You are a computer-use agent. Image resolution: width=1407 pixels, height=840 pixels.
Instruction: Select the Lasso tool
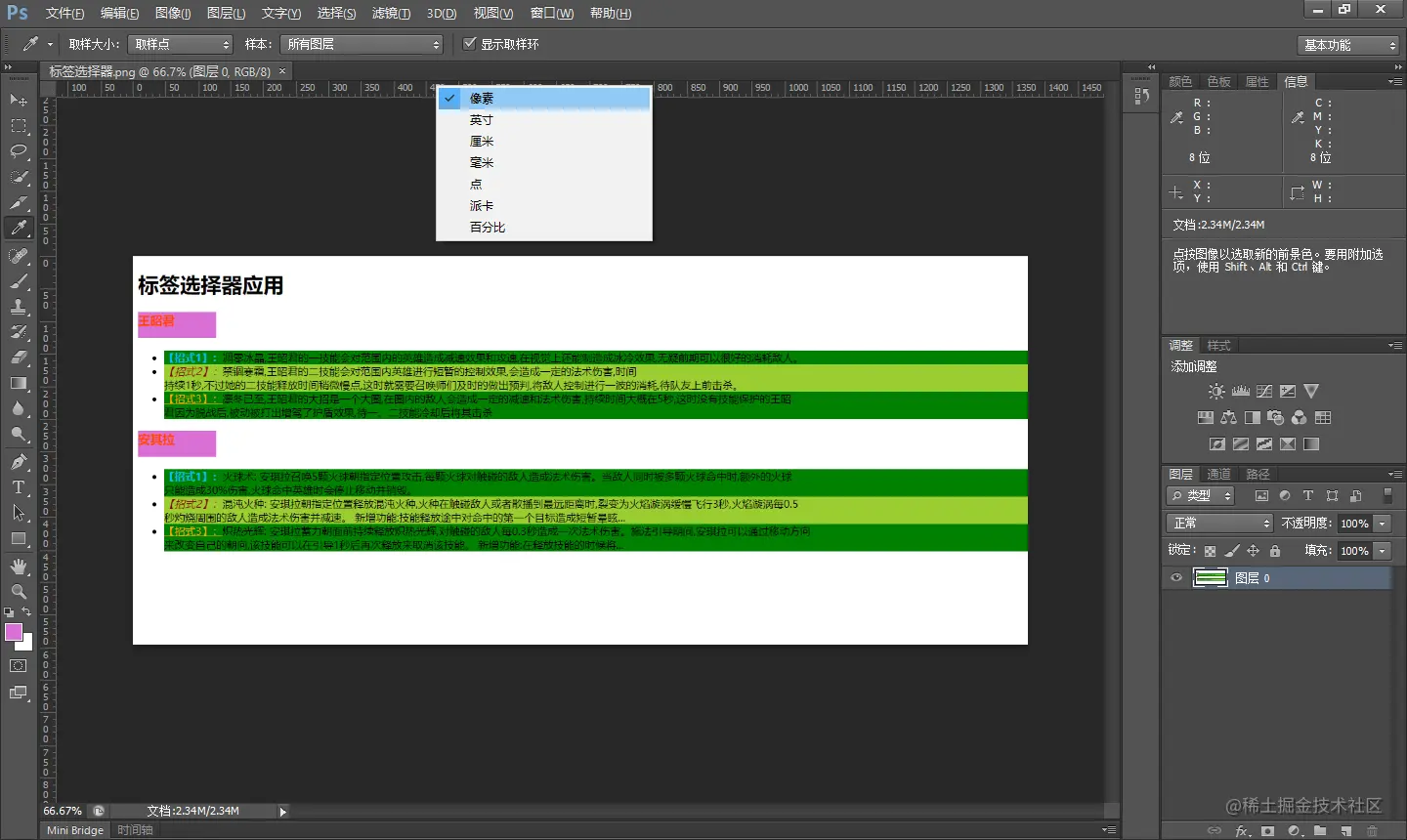19,151
